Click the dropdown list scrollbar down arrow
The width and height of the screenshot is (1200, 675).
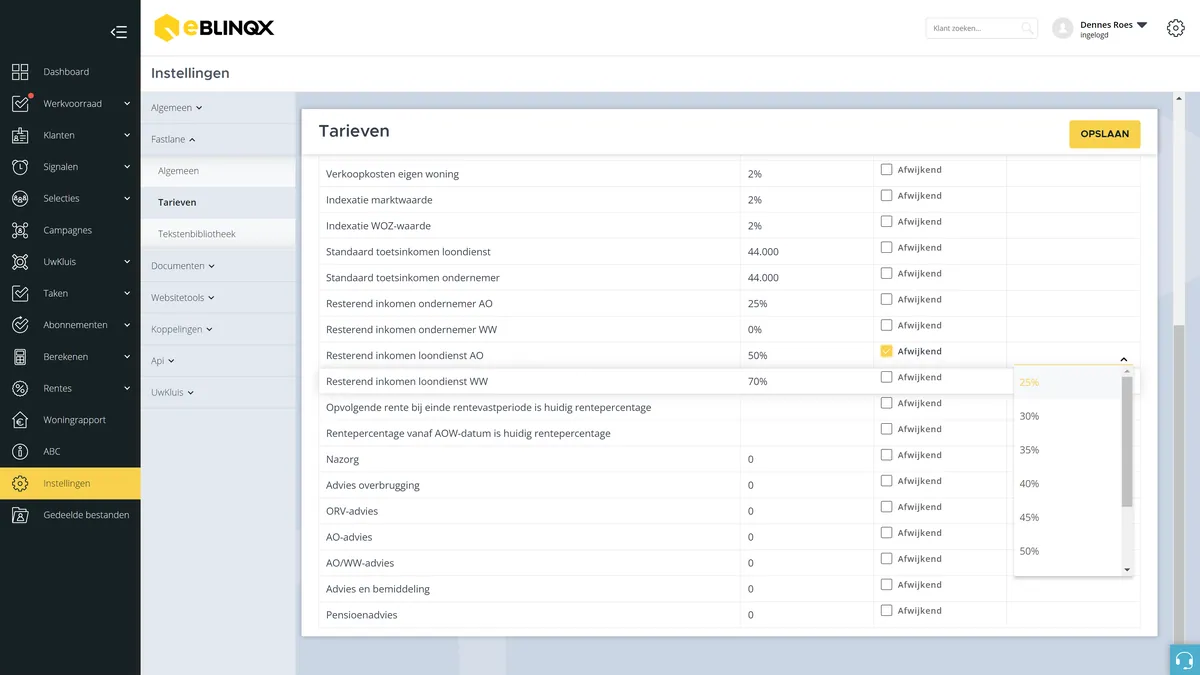1127,570
